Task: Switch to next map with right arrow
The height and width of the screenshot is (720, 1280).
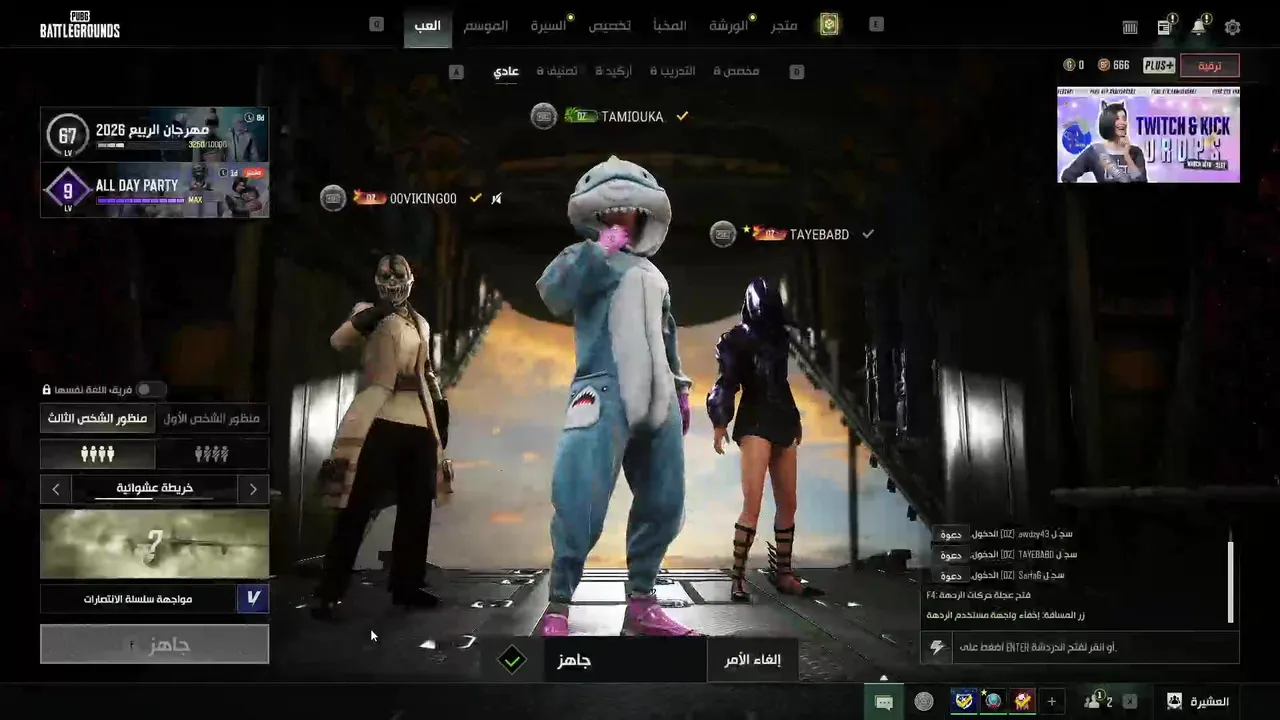Action: click(x=253, y=489)
